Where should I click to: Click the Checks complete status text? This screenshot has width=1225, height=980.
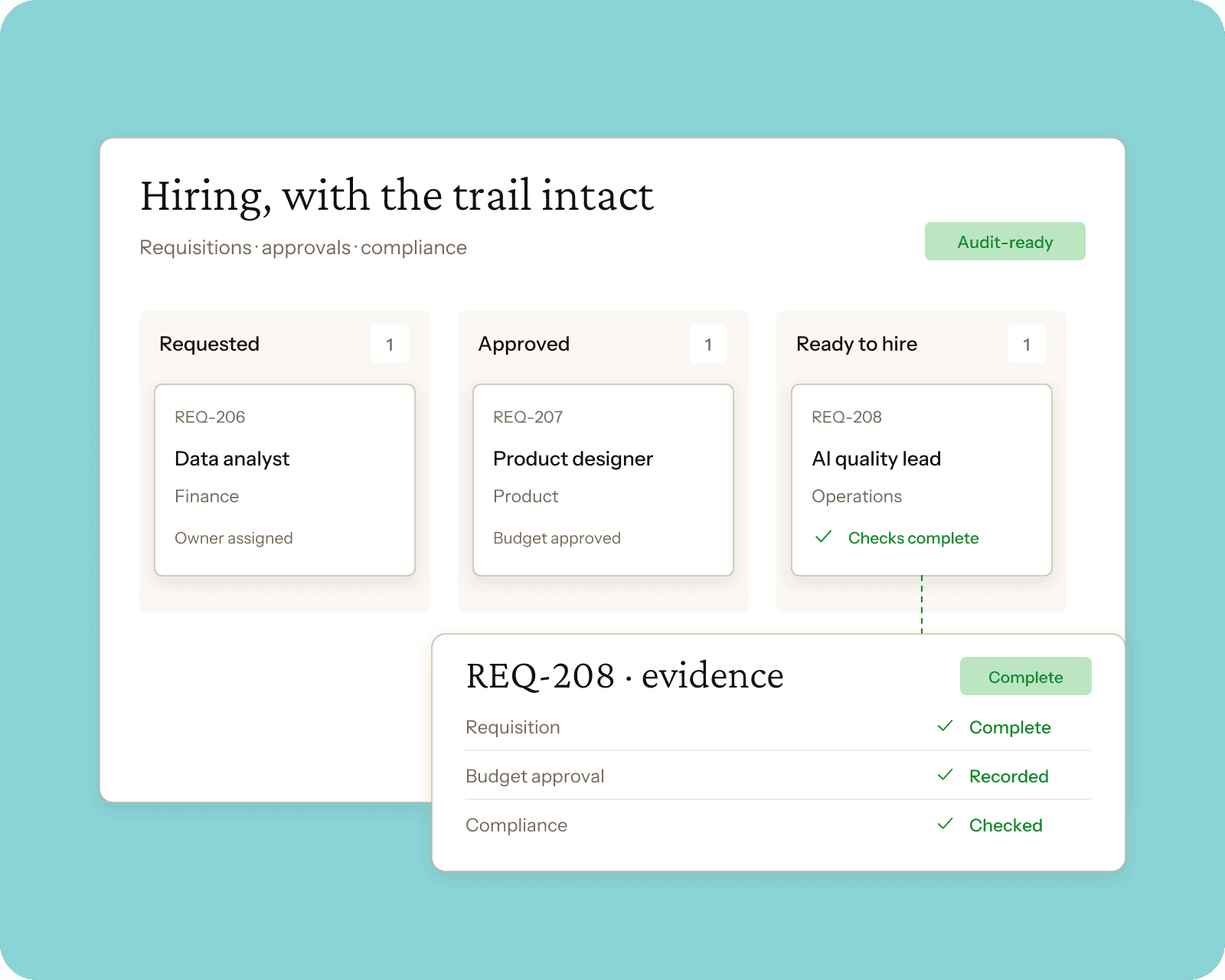click(913, 537)
